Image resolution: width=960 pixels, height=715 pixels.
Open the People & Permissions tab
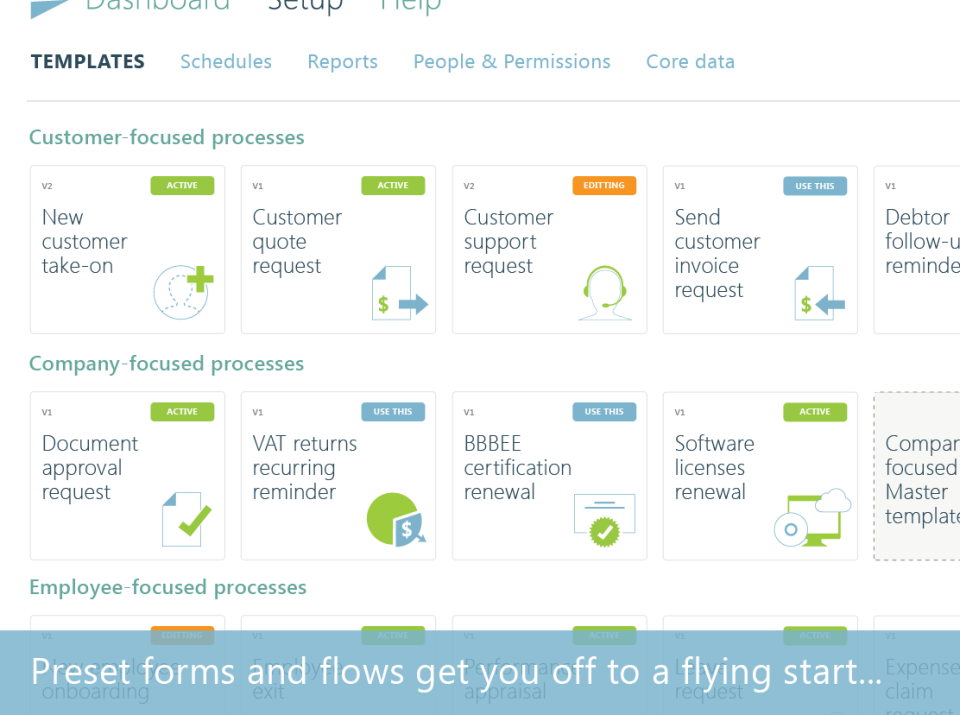[511, 61]
